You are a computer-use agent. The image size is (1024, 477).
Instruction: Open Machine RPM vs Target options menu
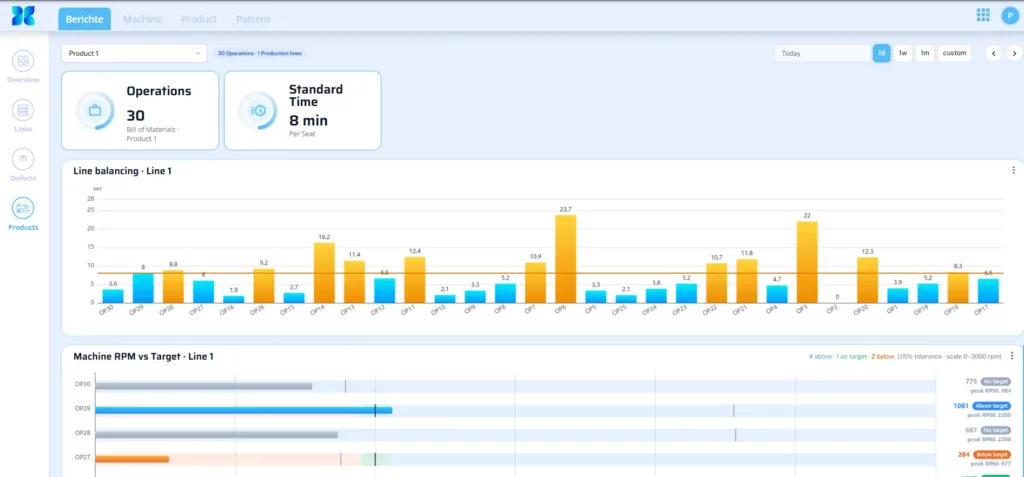tap(1012, 356)
